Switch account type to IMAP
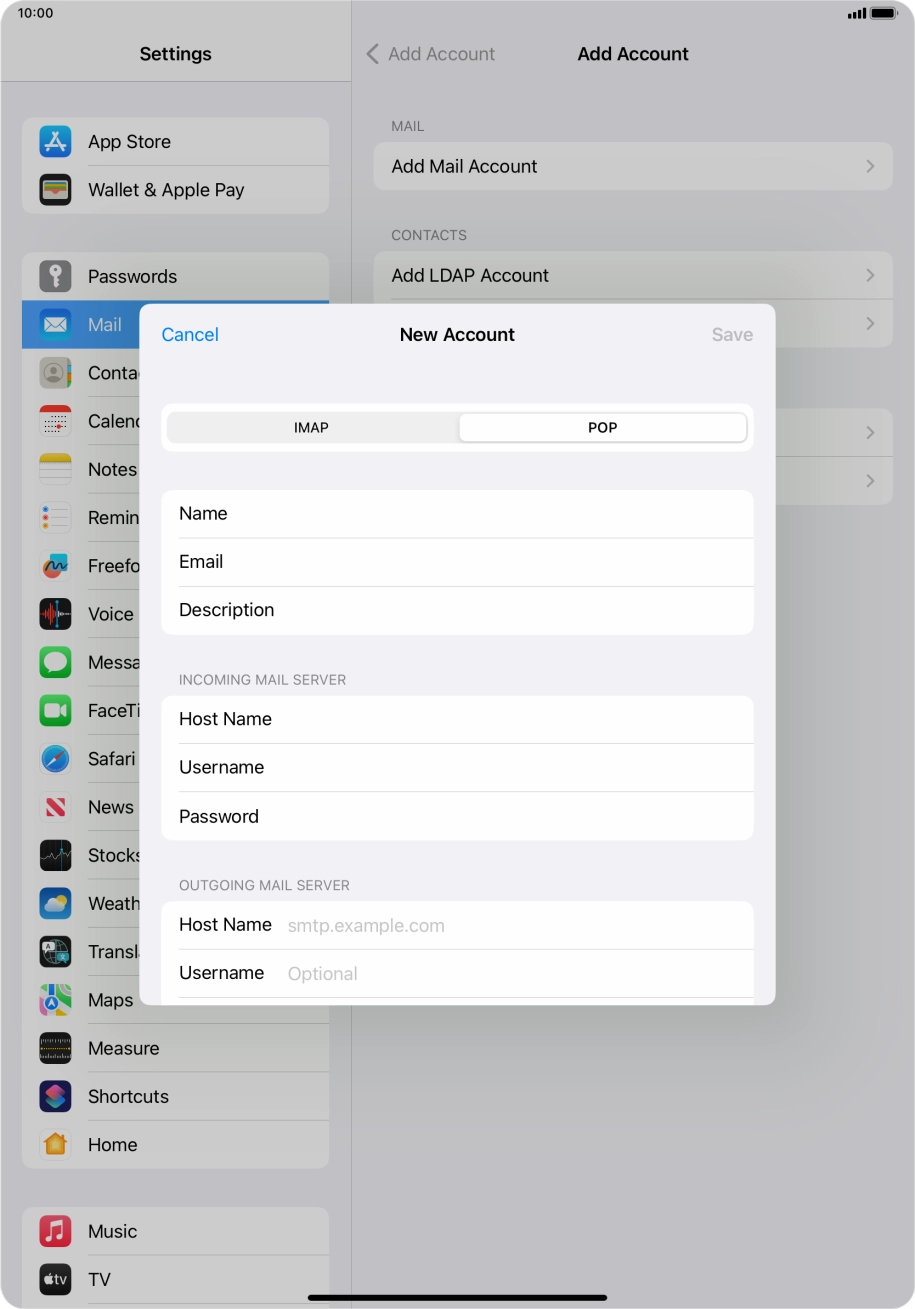 [x=311, y=427]
